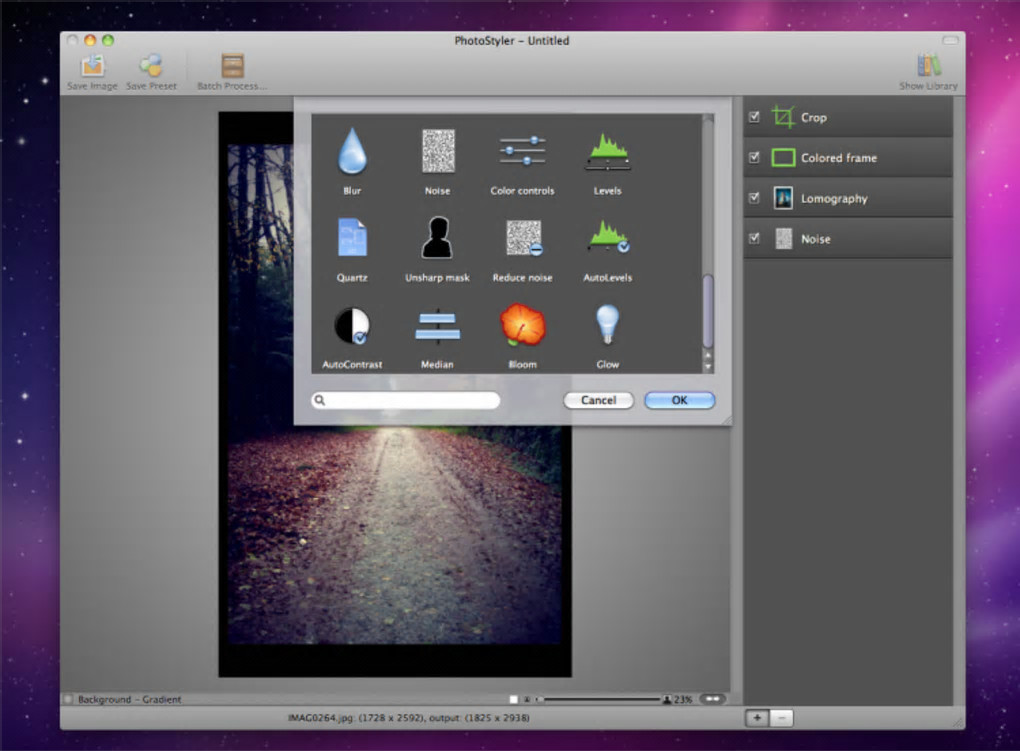The image size is (1020, 751).
Task: Choose the AutoContrast filter
Action: (x=352, y=326)
